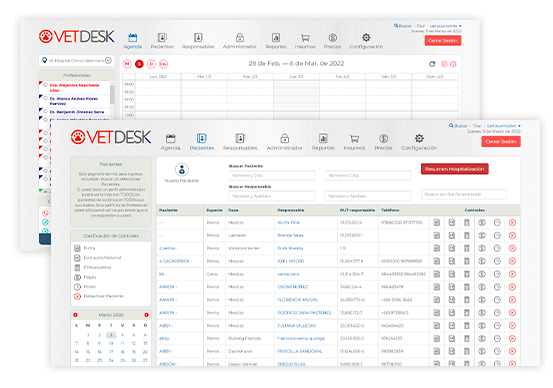Open Administrador lock icon in front window
Image resolution: width=553 pixels, height=388 pixels.
[x=285, y=138]
